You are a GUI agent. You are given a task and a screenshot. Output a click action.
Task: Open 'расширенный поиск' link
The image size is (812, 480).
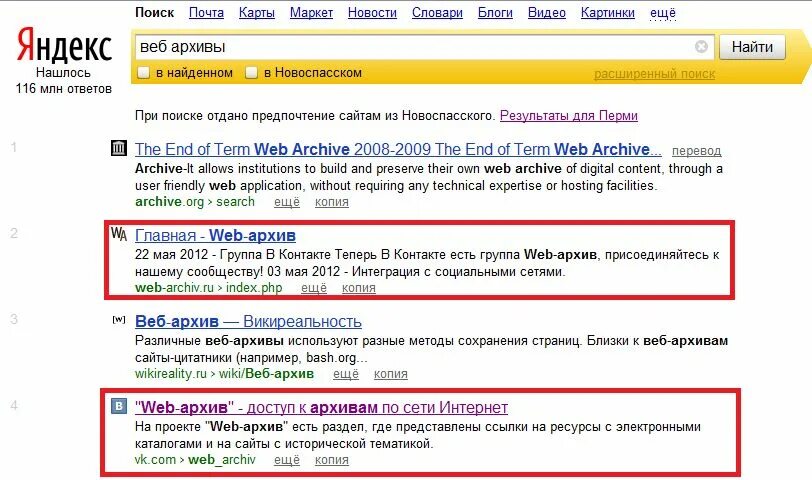pos(655,74)
